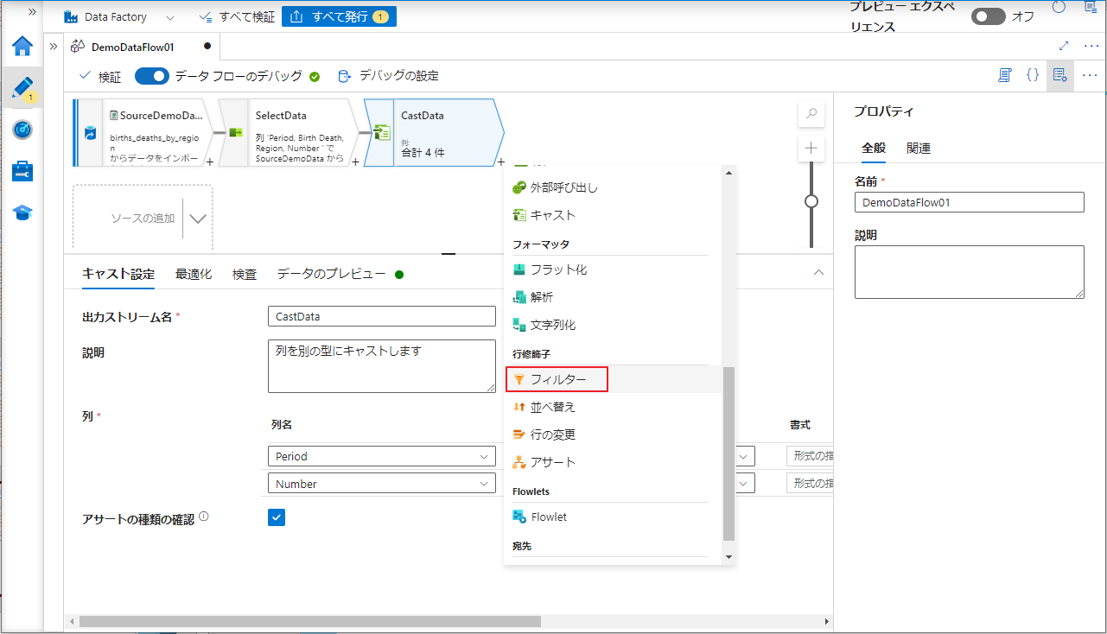Switch to キャスト設定 tab
This screenshot has width=1107, height=634.
[x=118, y=274]
